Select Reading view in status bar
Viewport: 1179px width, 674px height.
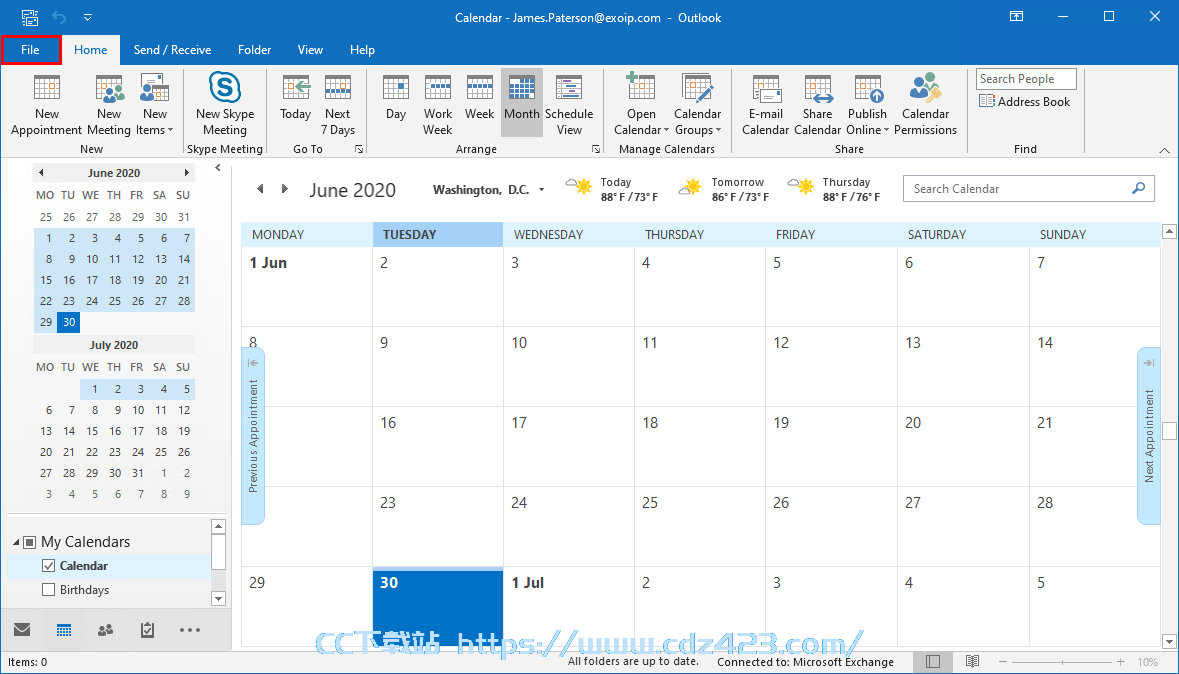click(972, 662)
